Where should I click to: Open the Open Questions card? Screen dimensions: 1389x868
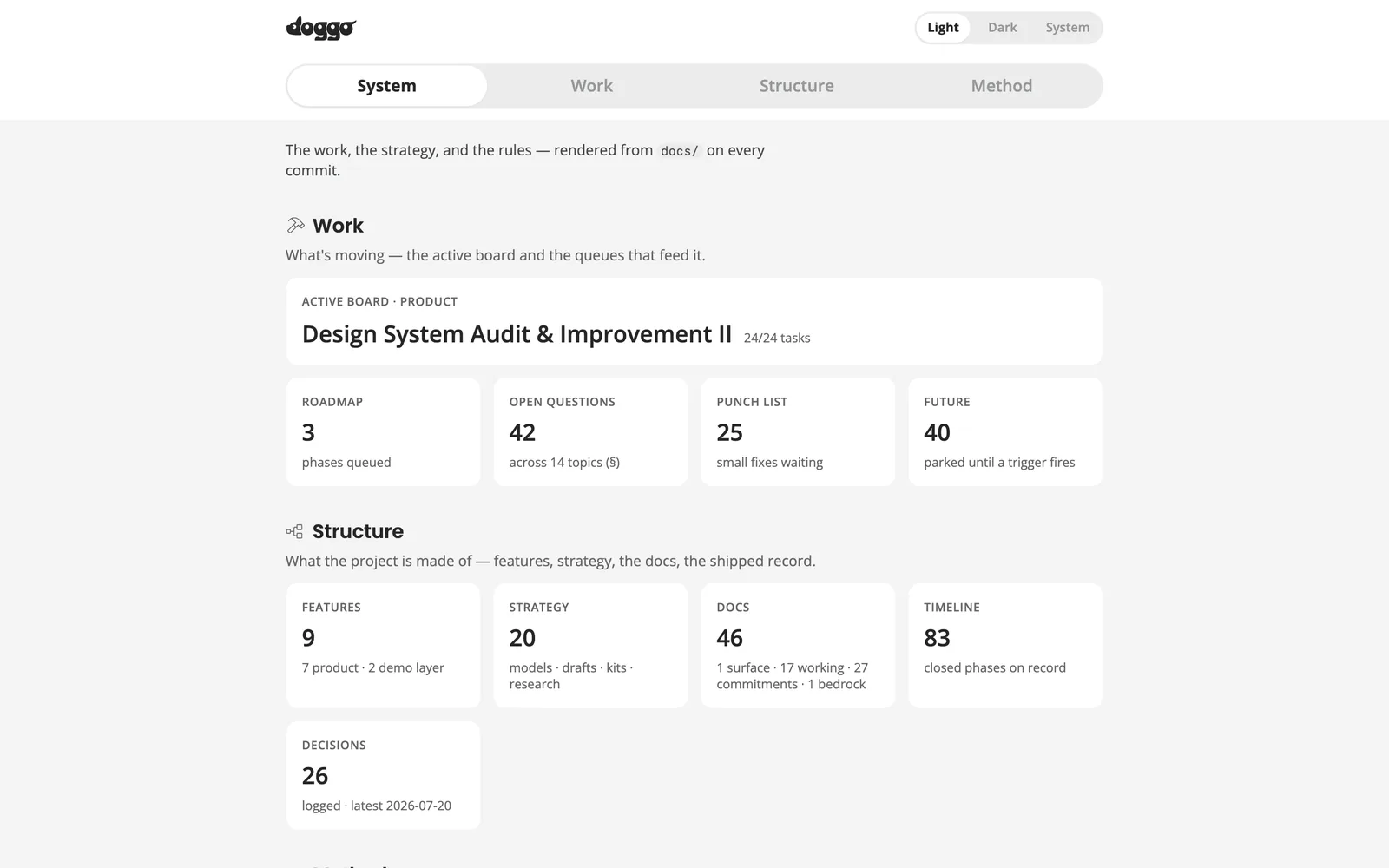pyautogui.click(x=590, y=432)
